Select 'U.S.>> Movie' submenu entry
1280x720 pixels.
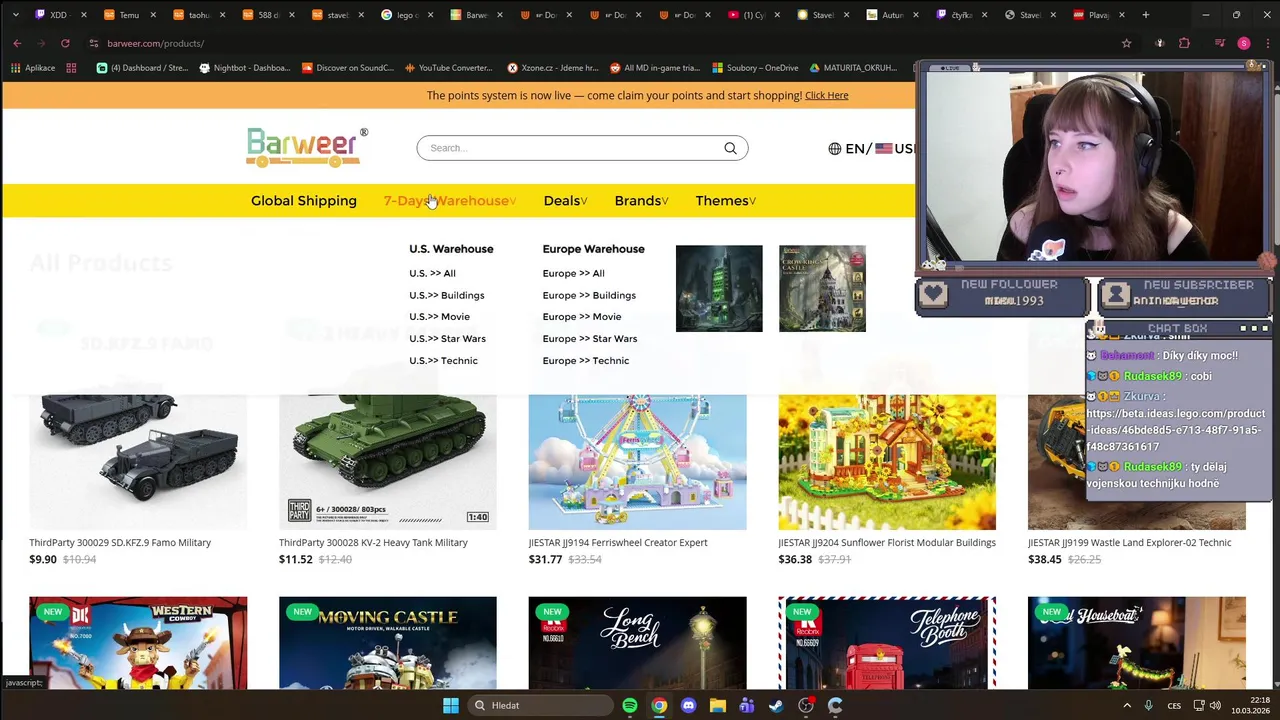pyautogui.click(x=439, y=317)
